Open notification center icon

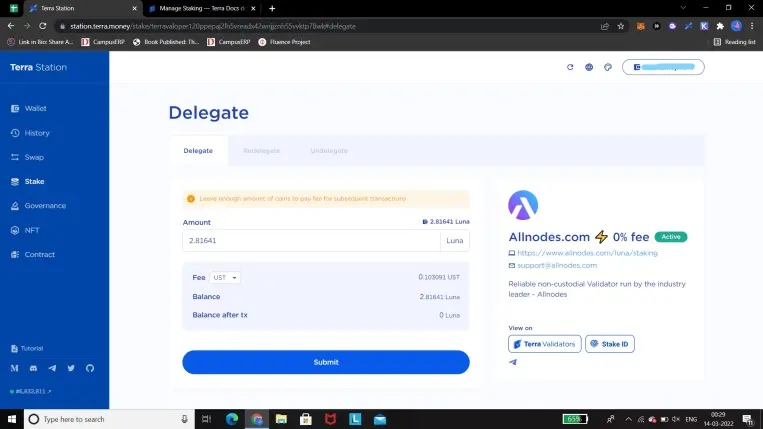tap(748, 419)
